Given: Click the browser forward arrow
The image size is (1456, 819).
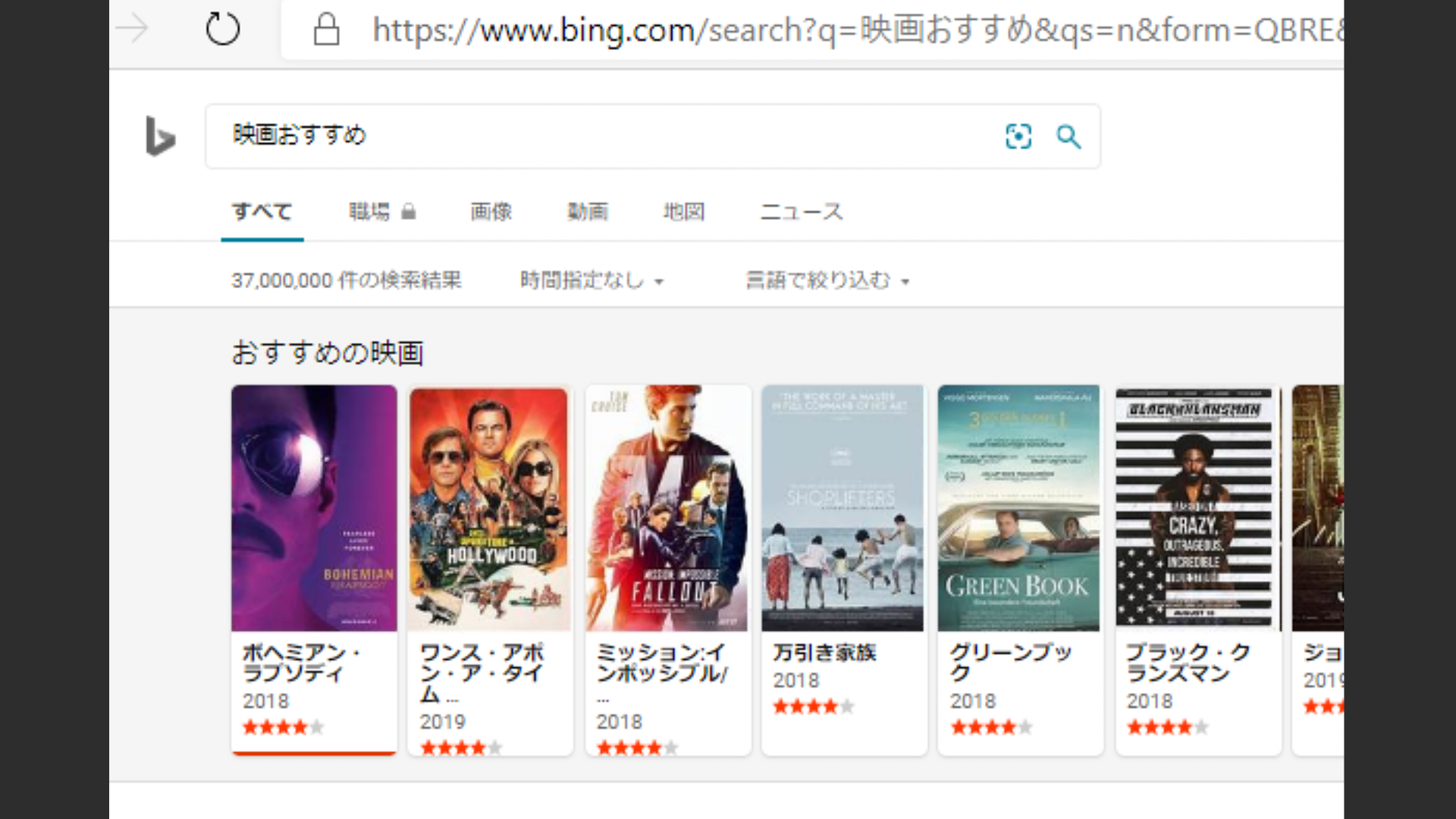Looking at the screenshot, I should click(132, 29).
